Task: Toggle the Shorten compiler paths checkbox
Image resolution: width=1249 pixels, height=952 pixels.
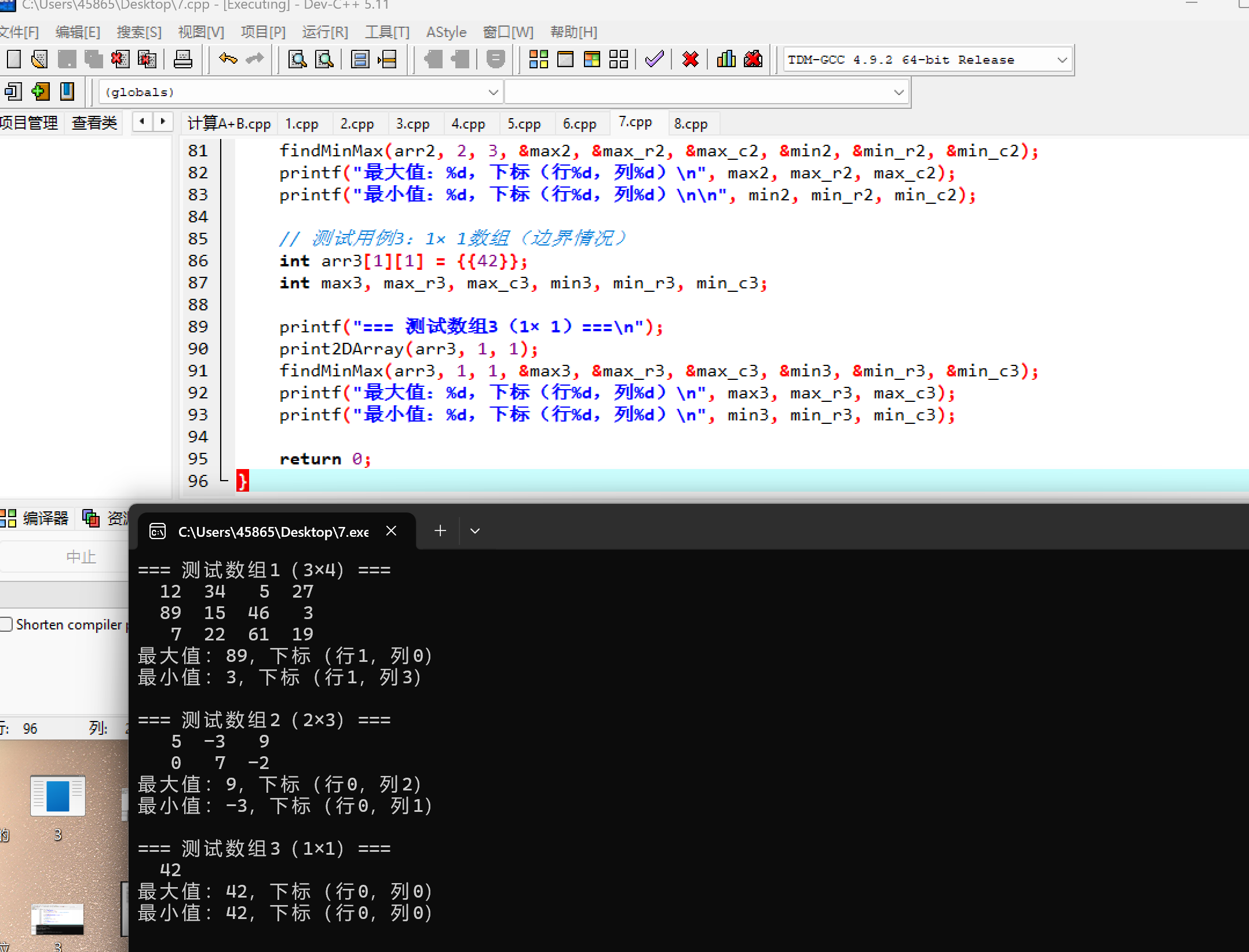Action: pos(6,624)
